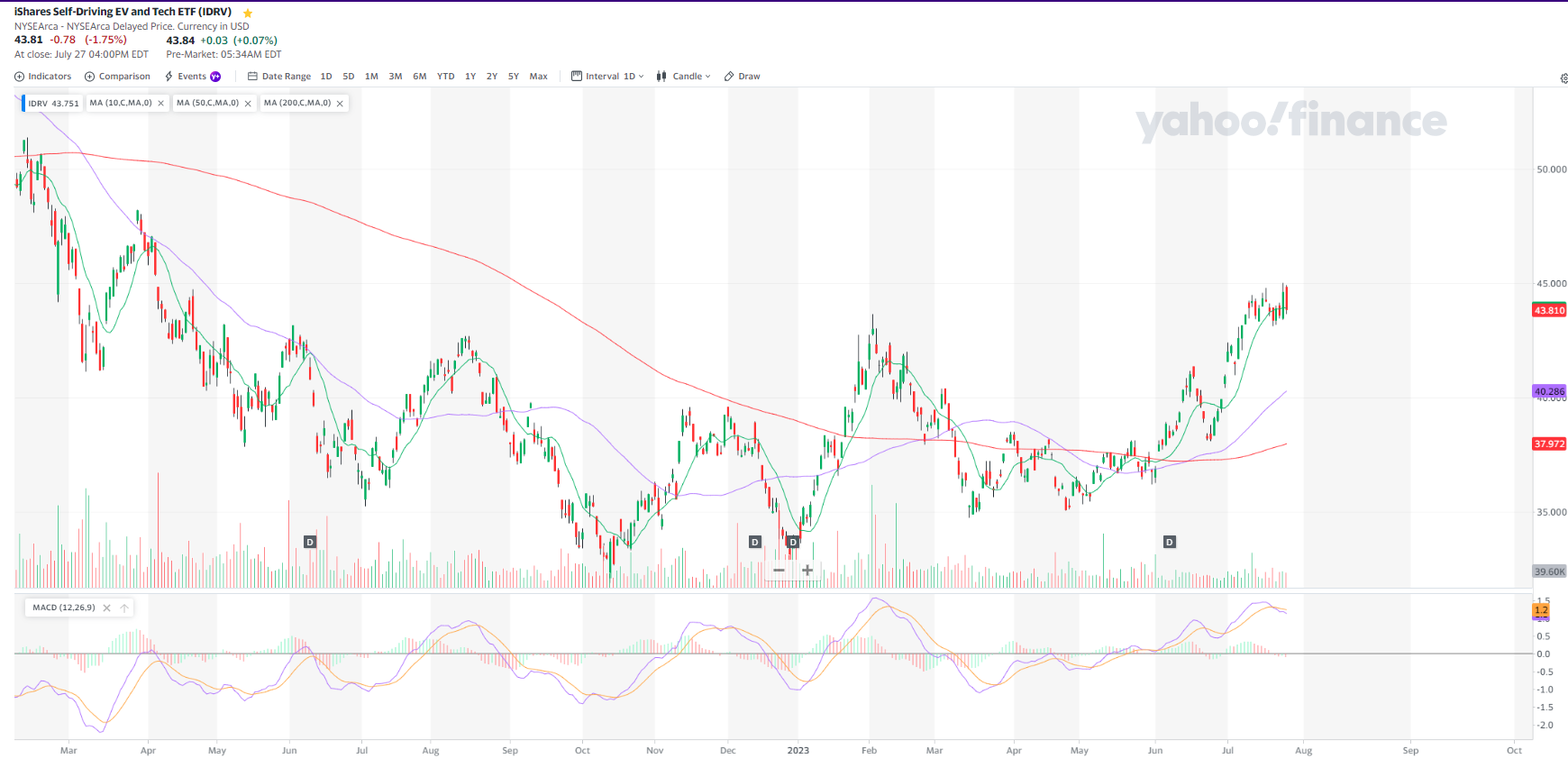Screen dimensions: 1568x768
Task: Remove the MA (200,C,MA,0) indicator
Action: click(340, 104)
